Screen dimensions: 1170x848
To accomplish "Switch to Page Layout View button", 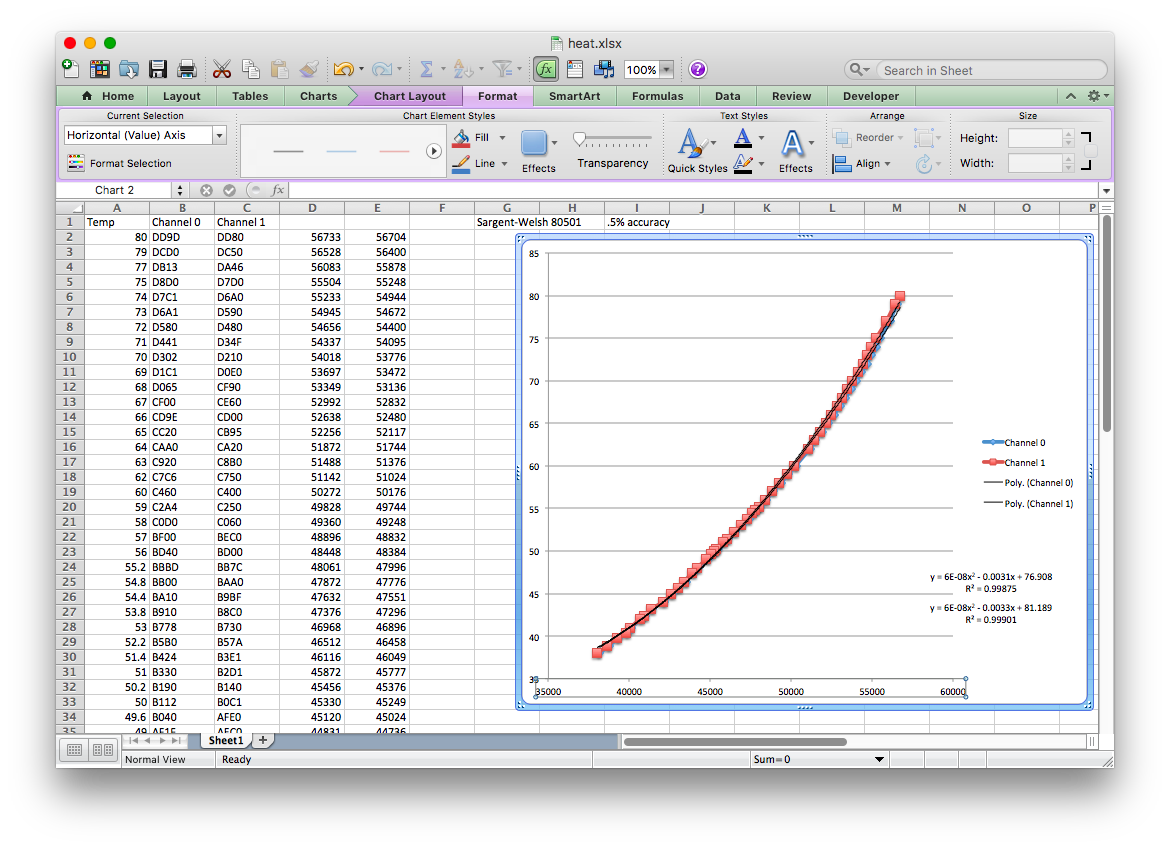I will (103, 750).
